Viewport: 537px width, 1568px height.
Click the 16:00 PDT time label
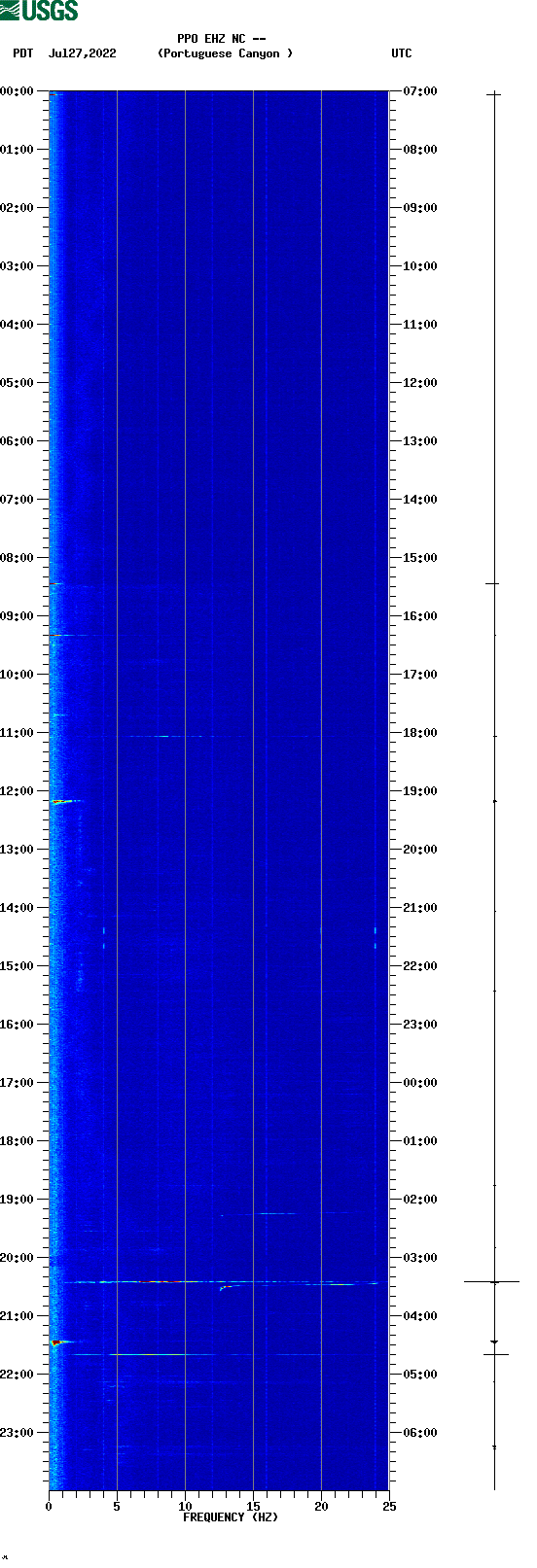click(17, 1025)
